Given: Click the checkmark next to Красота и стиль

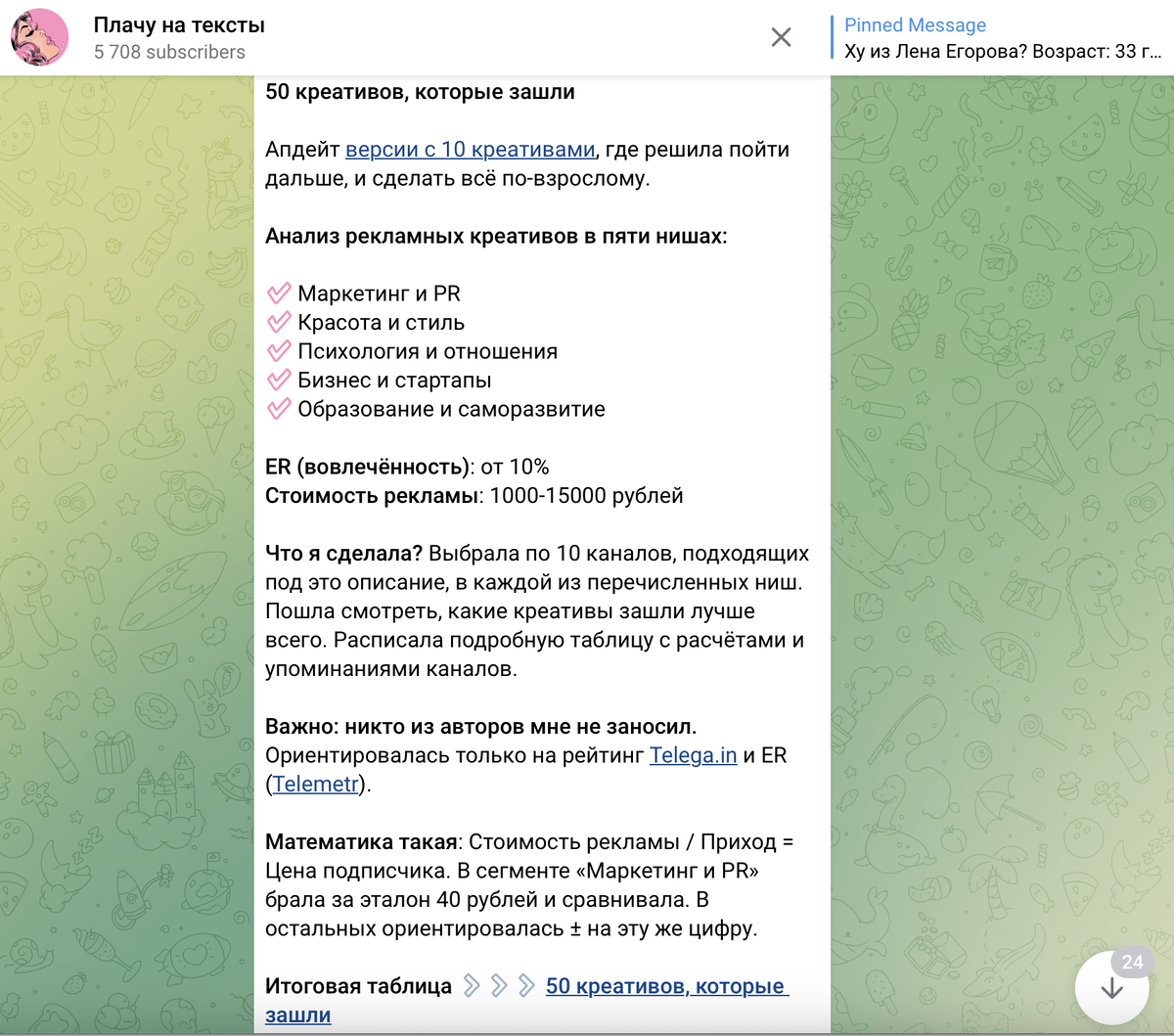Looking at the screenshot, I should [277, 322].
